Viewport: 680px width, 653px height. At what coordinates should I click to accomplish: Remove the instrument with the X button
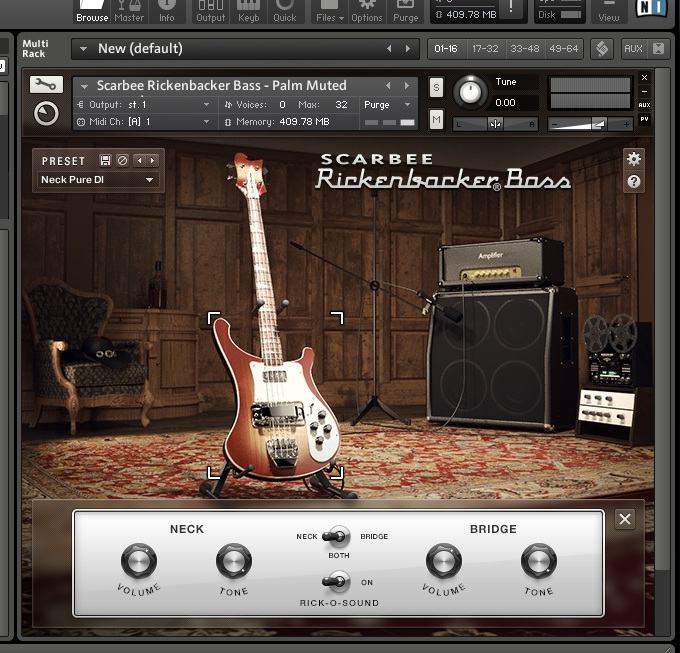(644, 78)
